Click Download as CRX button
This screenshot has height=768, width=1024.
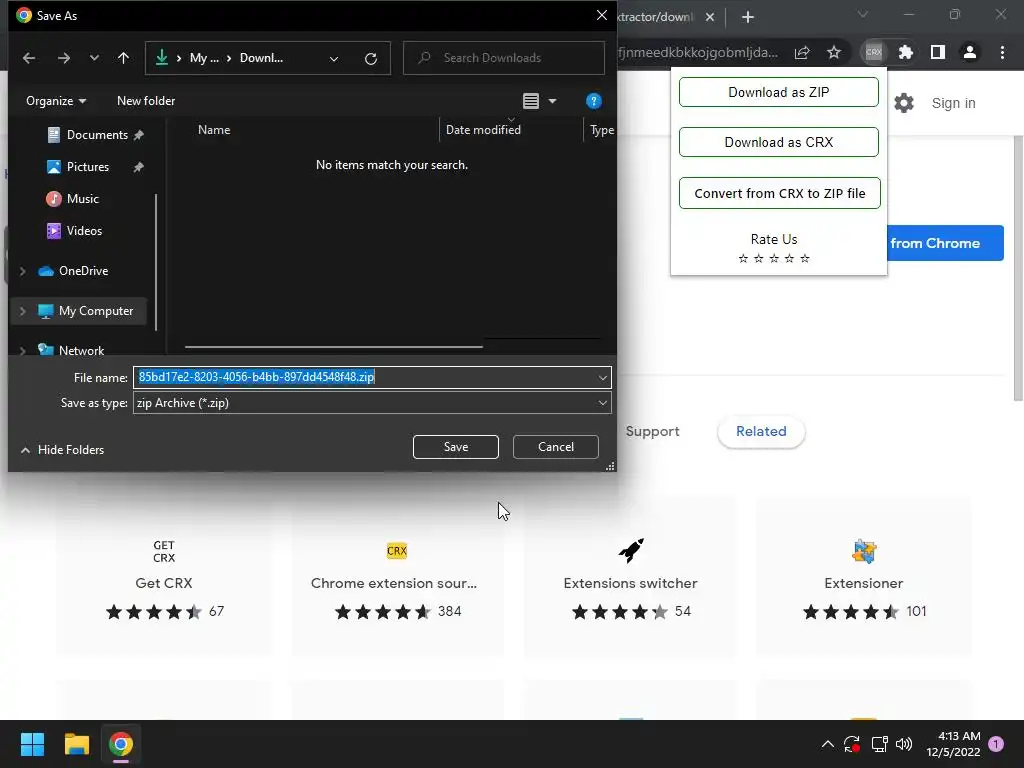point(778,142)
